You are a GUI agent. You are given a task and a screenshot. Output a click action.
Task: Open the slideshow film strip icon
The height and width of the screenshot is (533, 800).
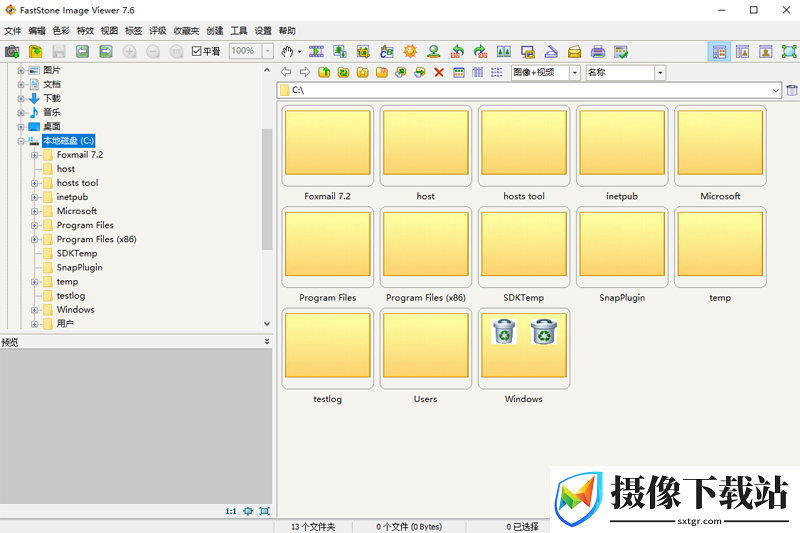316,52
